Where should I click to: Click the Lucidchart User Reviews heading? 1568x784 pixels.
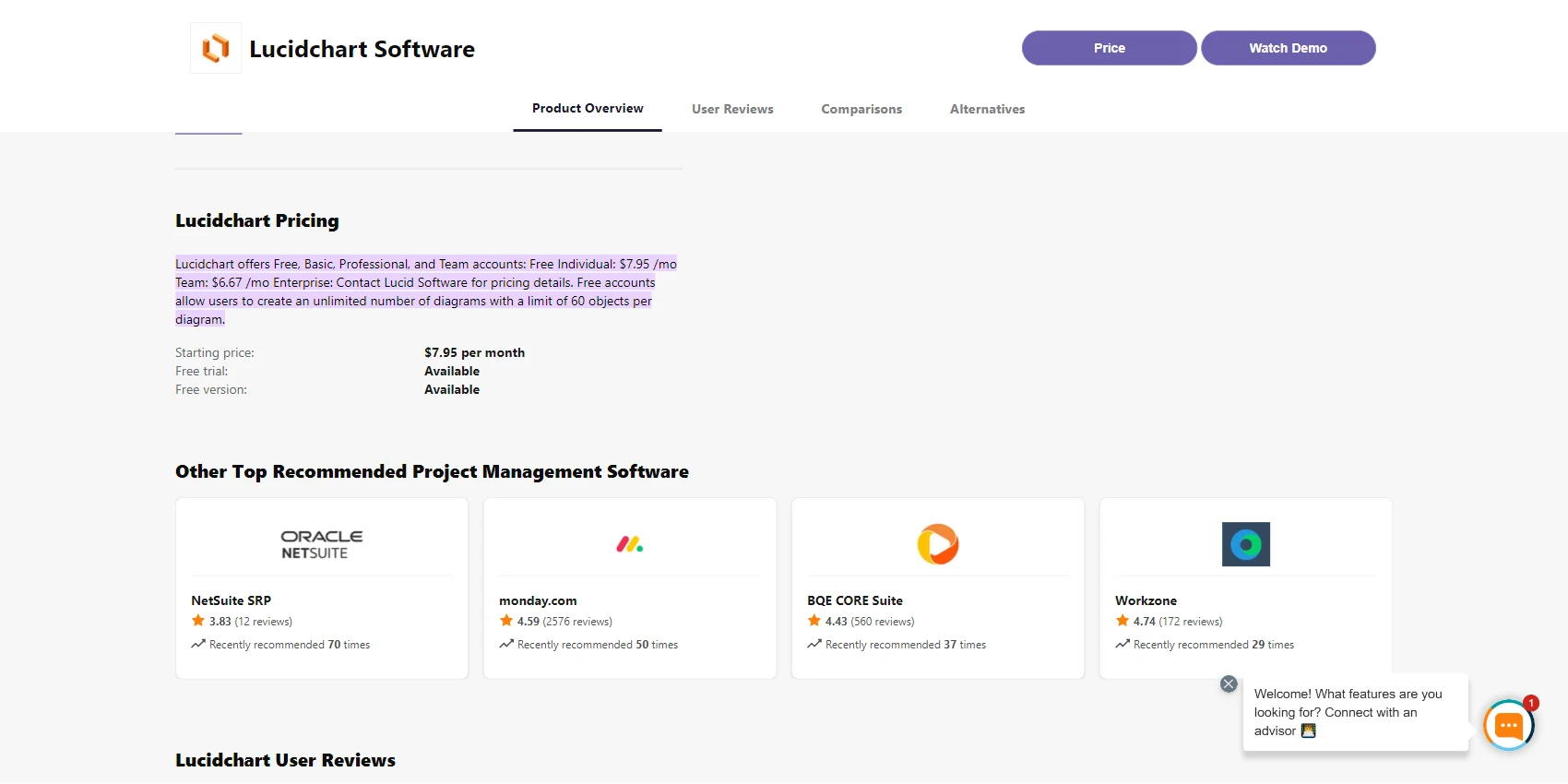tap(285, 760)
